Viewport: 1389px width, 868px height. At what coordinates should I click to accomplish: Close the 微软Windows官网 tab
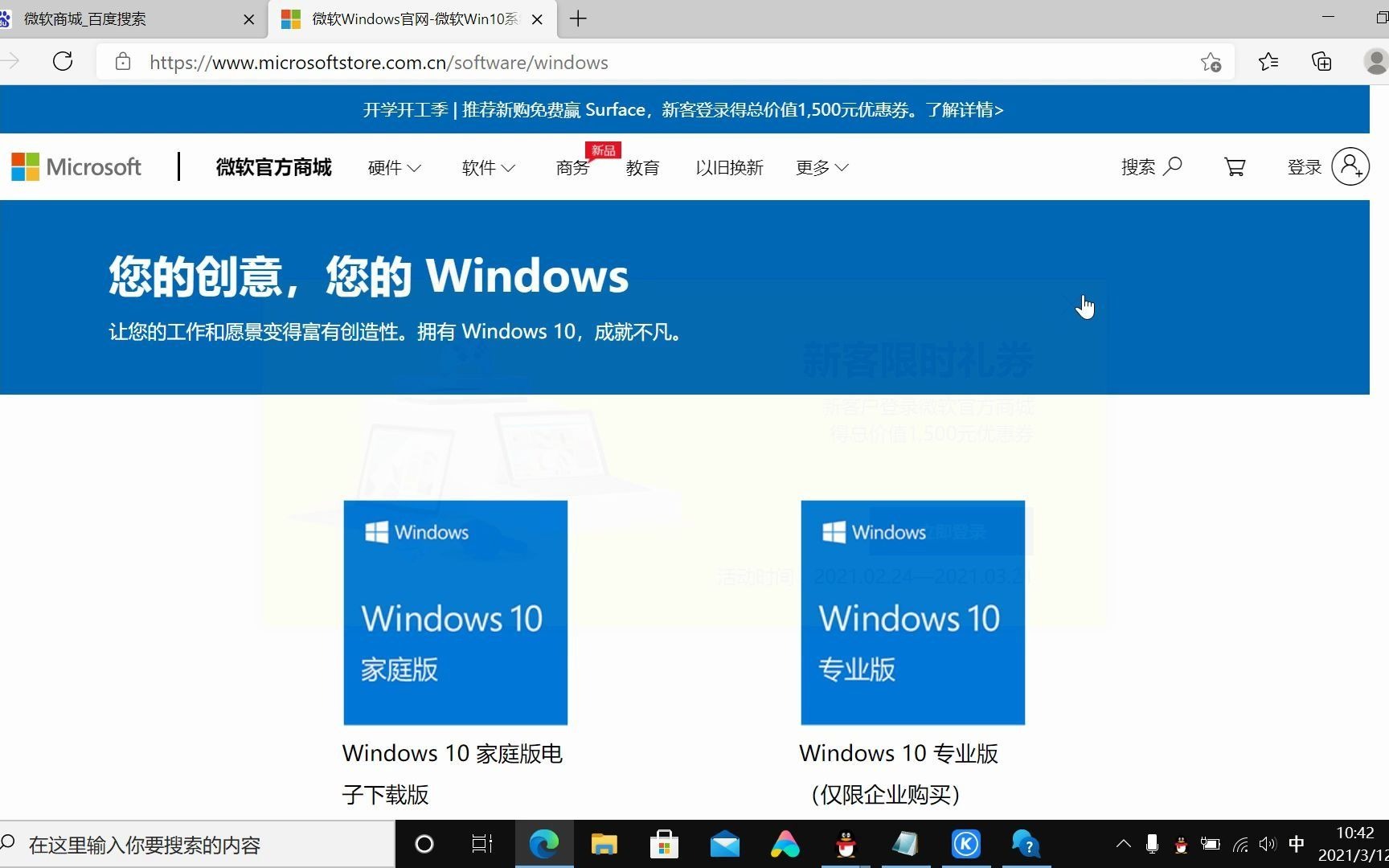click(x=537, y=19)
